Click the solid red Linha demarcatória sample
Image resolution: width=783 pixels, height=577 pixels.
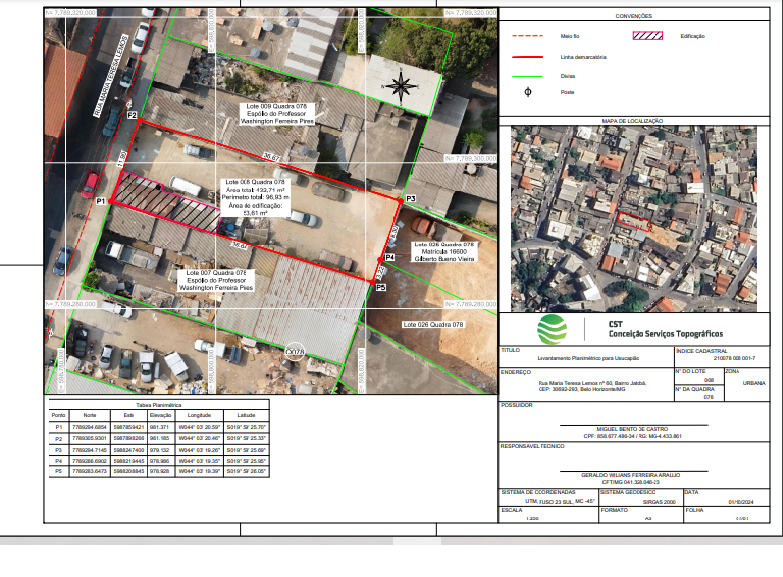(x=527, y=57)
